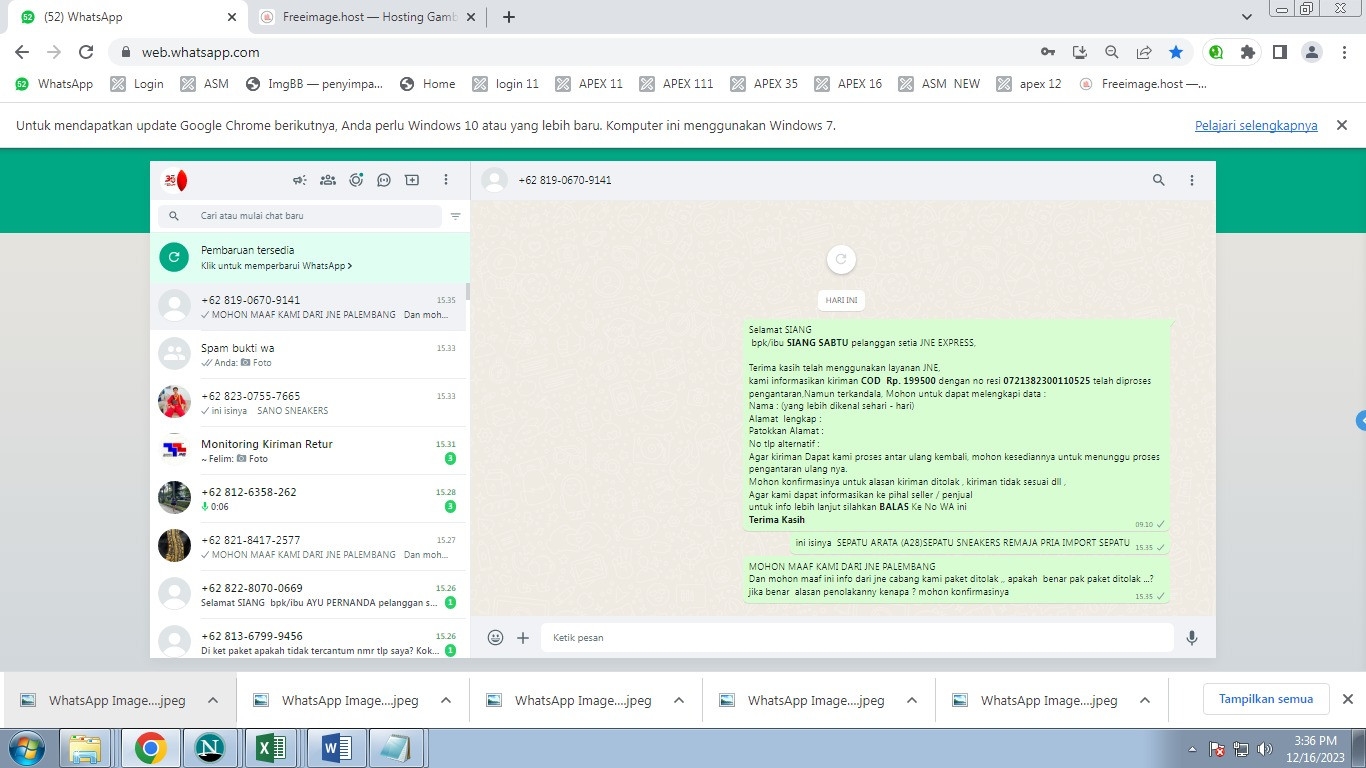
Task: Click the zoom magnifier icon in address bar
Action: coord(1111,52)
